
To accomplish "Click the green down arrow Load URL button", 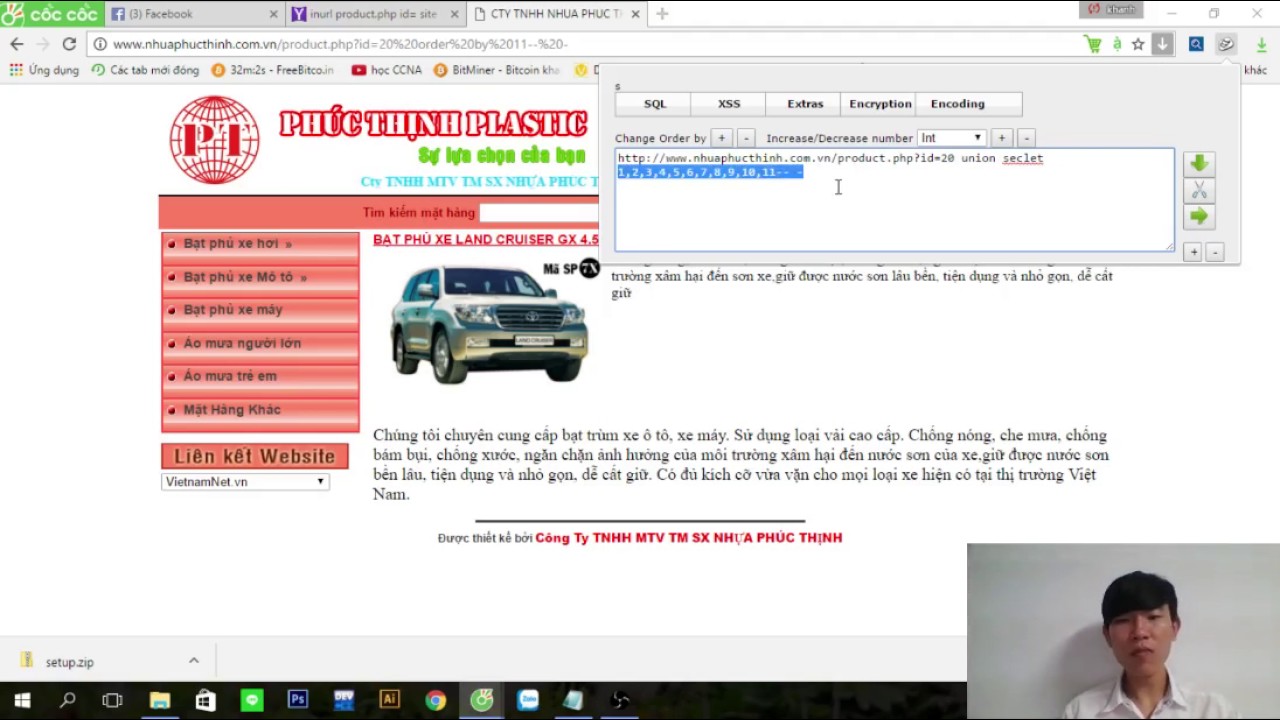I will coord(1199,163).
